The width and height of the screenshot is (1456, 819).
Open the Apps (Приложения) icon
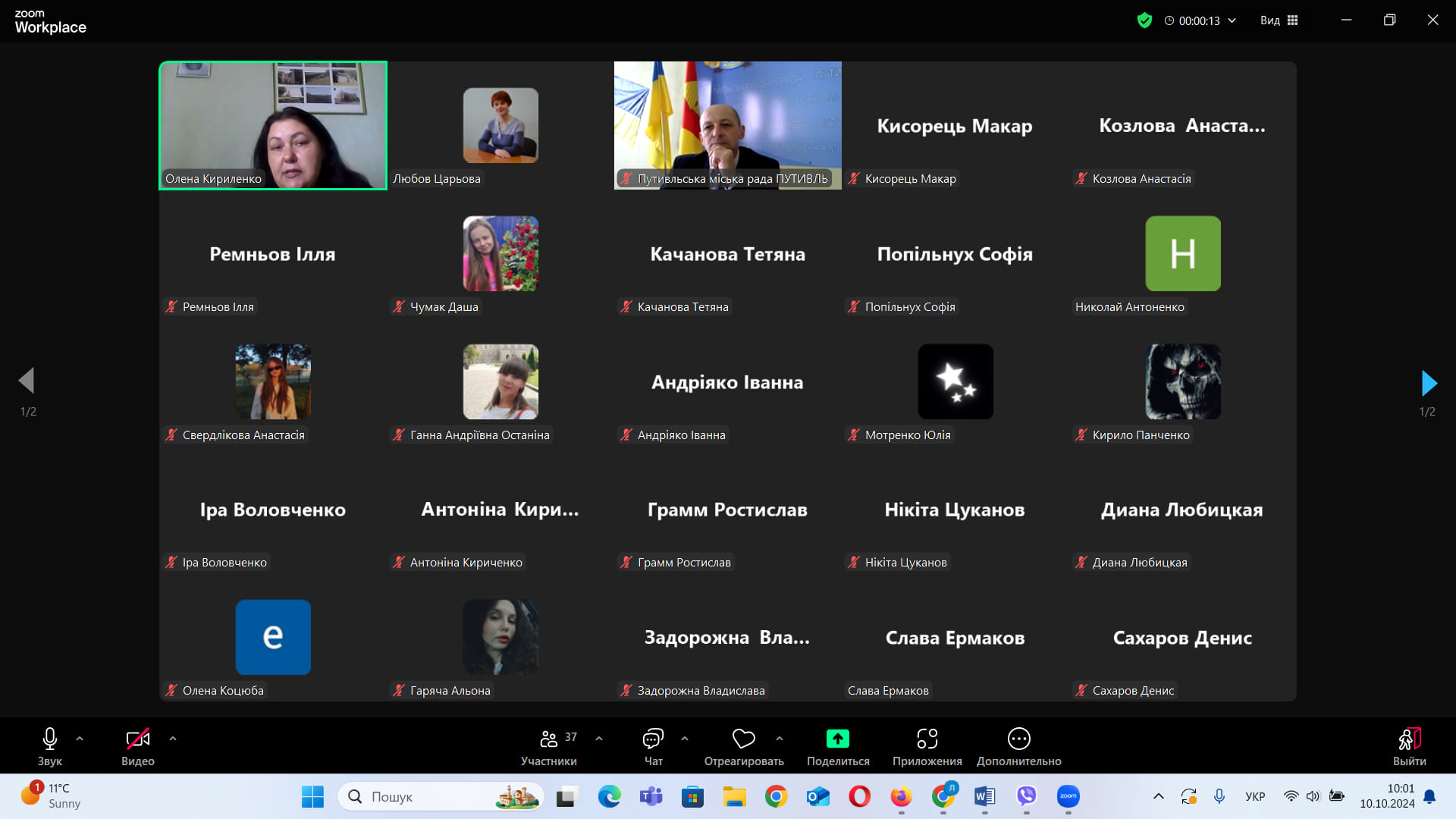[x=927, y=739]
